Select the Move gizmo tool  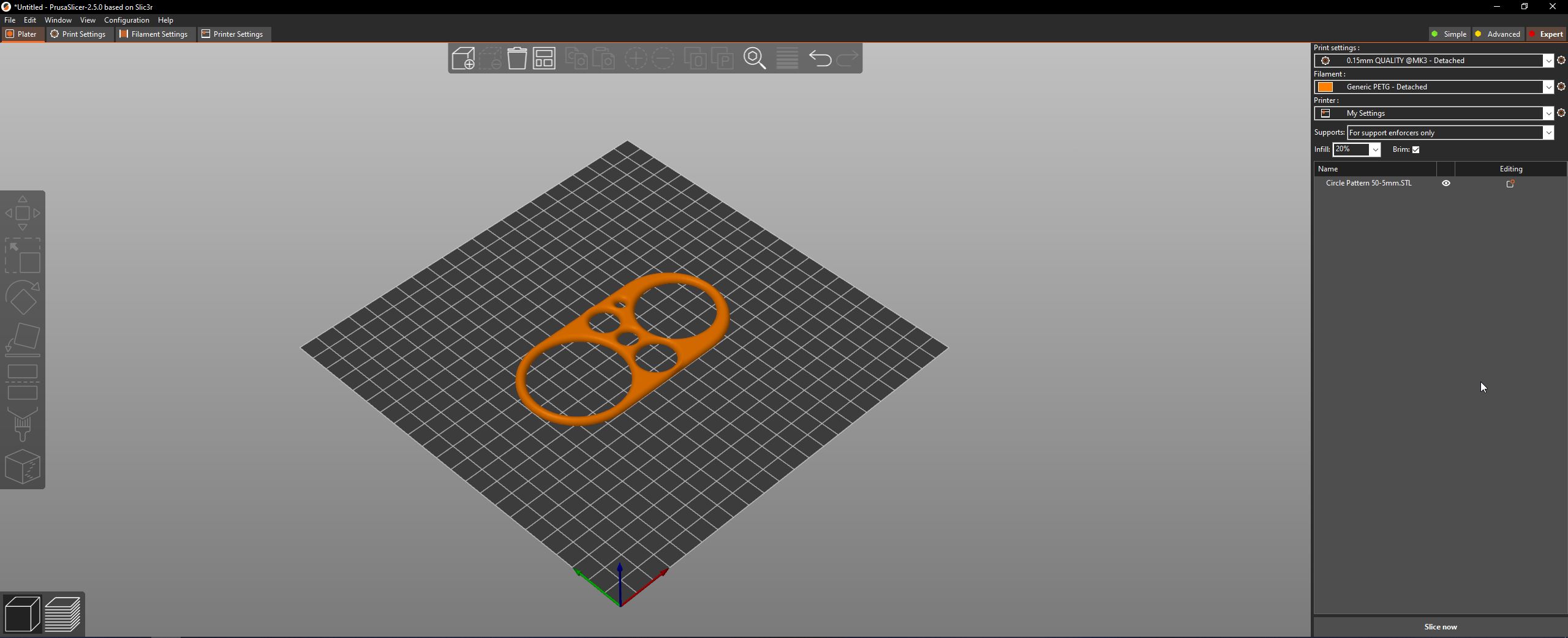pyautogui.click(x=23, y=213)
